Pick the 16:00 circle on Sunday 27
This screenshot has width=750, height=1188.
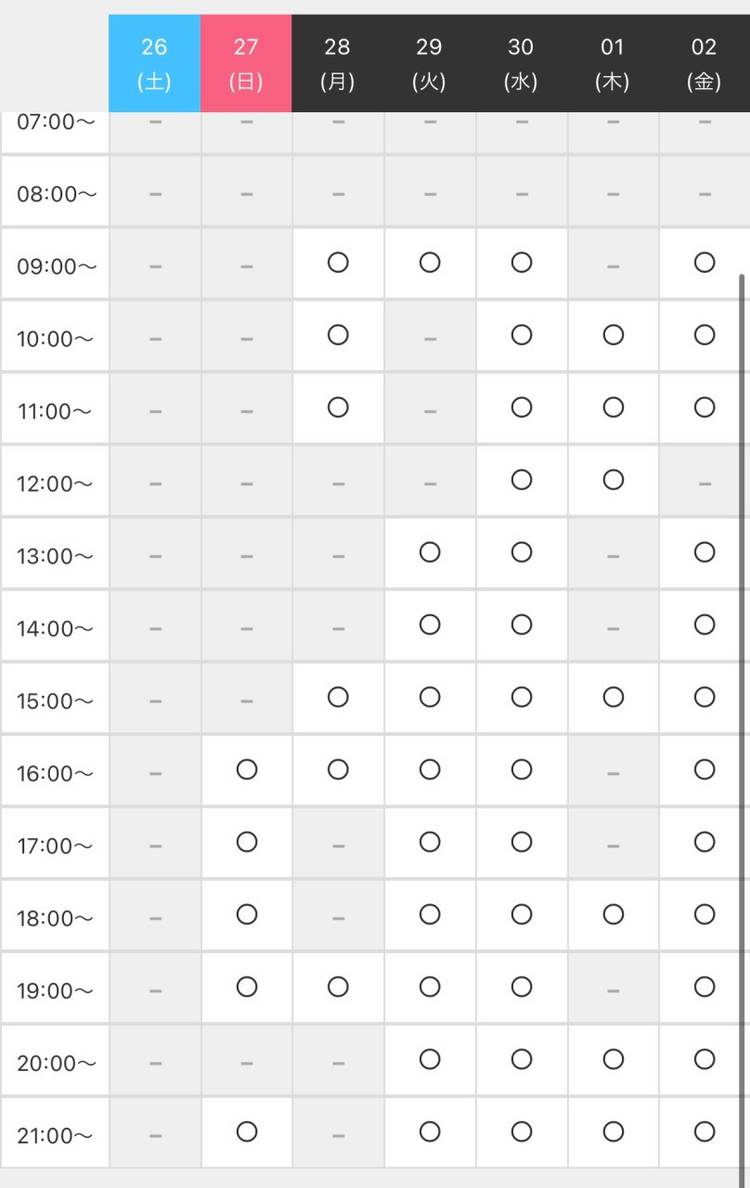click(247, 769)
